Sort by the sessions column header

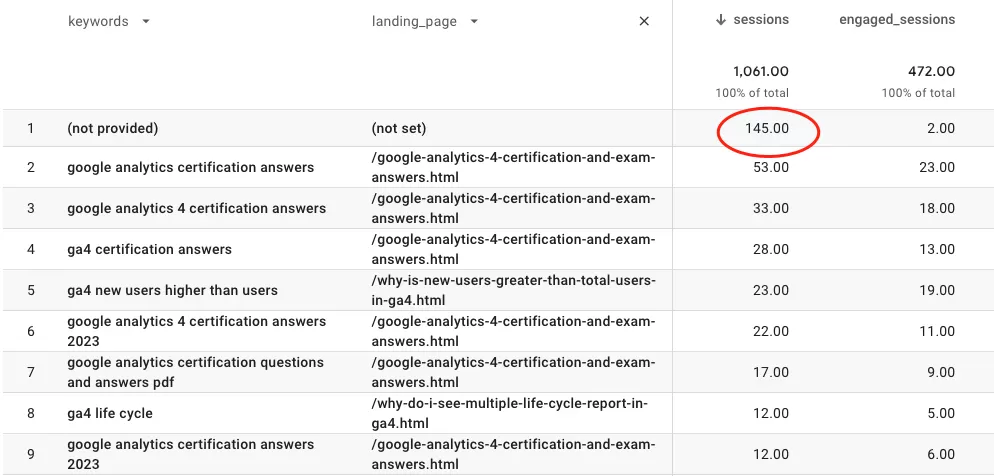[x=761, y=20]
